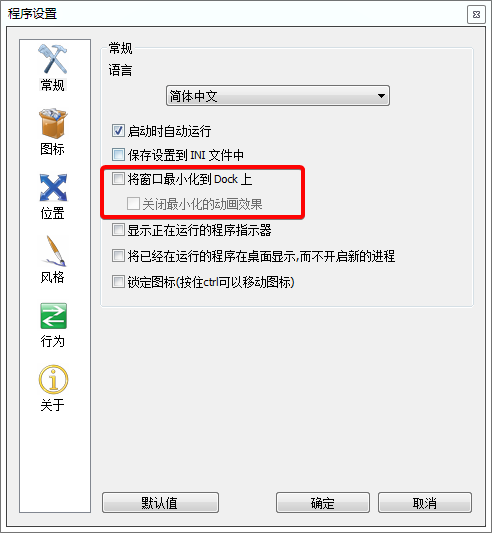The width and height of the screenshot is (492, 533).
Task: Tick 将已经在运行的程序在桌面显示 checkbox
Action: point(118,256)
